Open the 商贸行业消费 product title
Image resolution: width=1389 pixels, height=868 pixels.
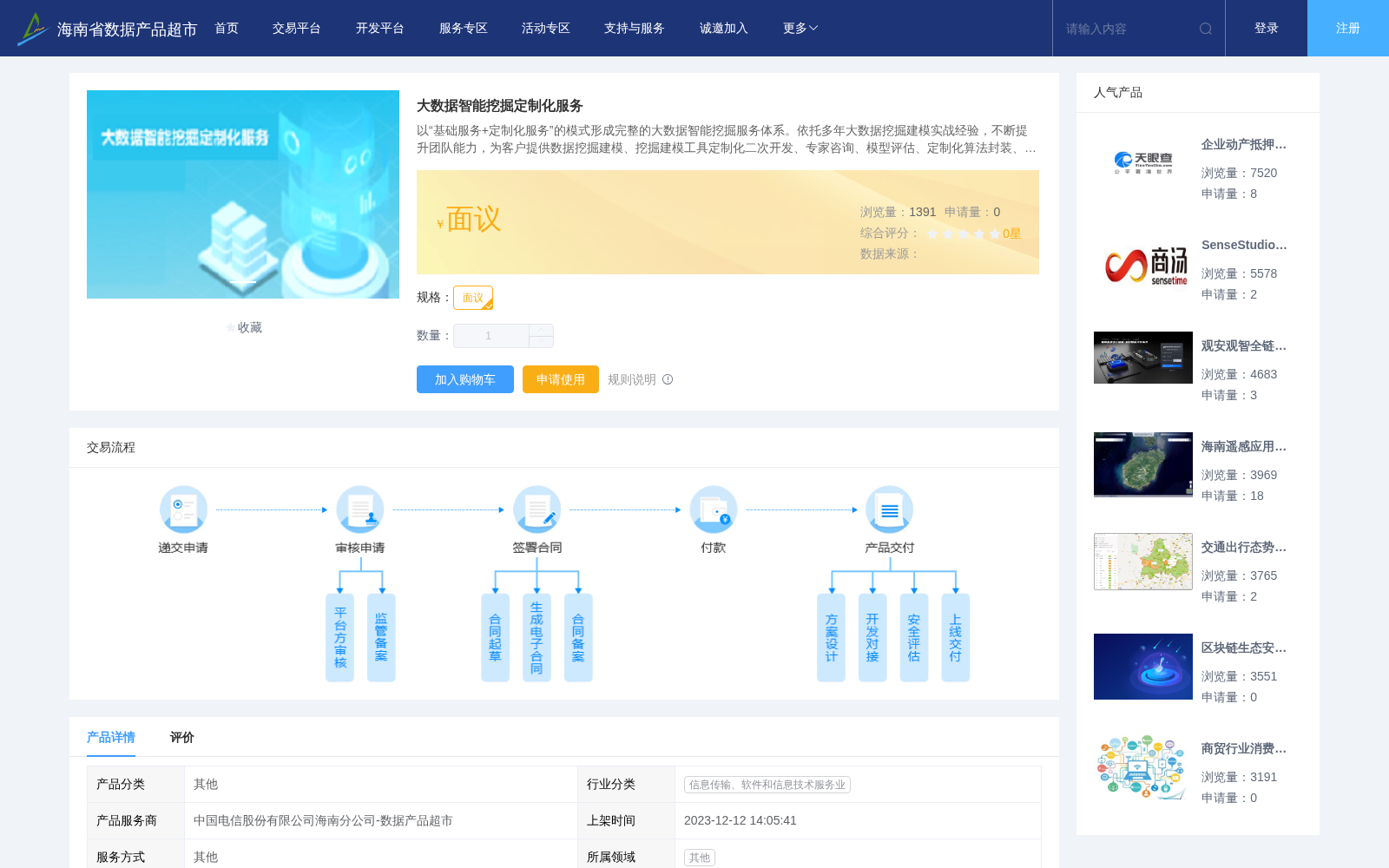coord(1244,749)
